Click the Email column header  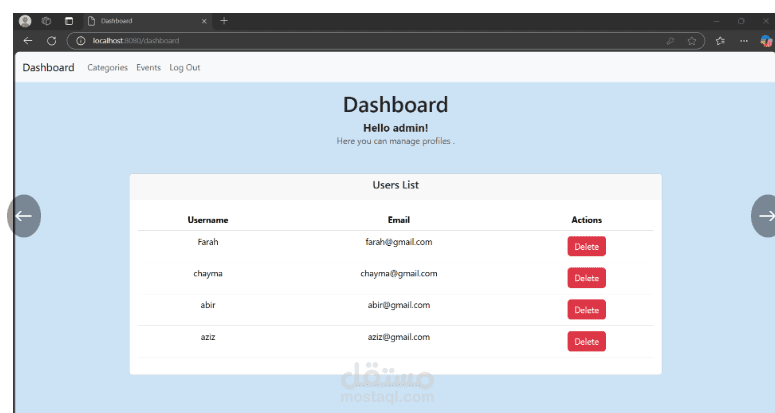point(398,220)
